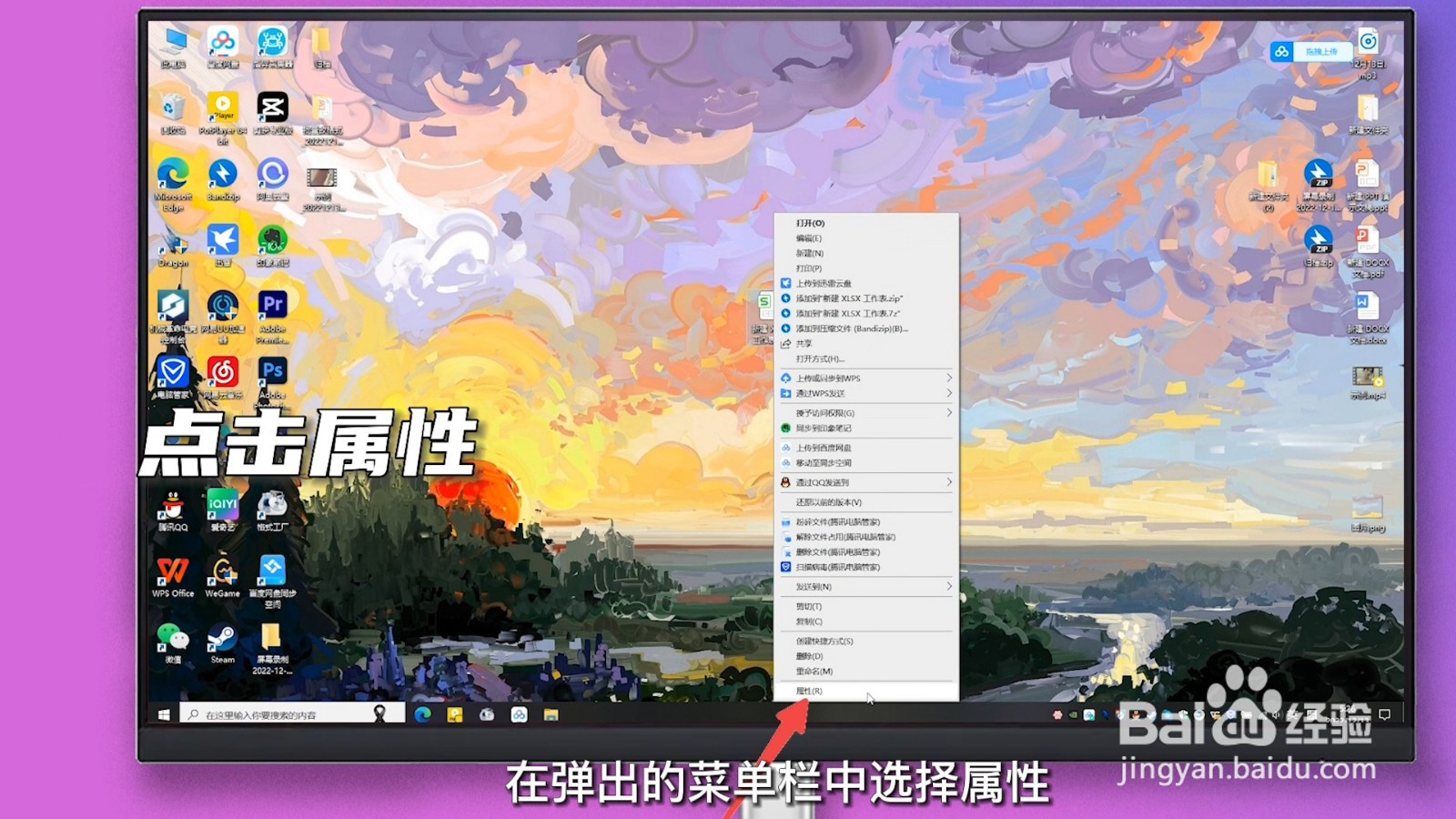
Task: Add to "新建 XLSX 工作表.zip" entry
Action: (865, 298)
